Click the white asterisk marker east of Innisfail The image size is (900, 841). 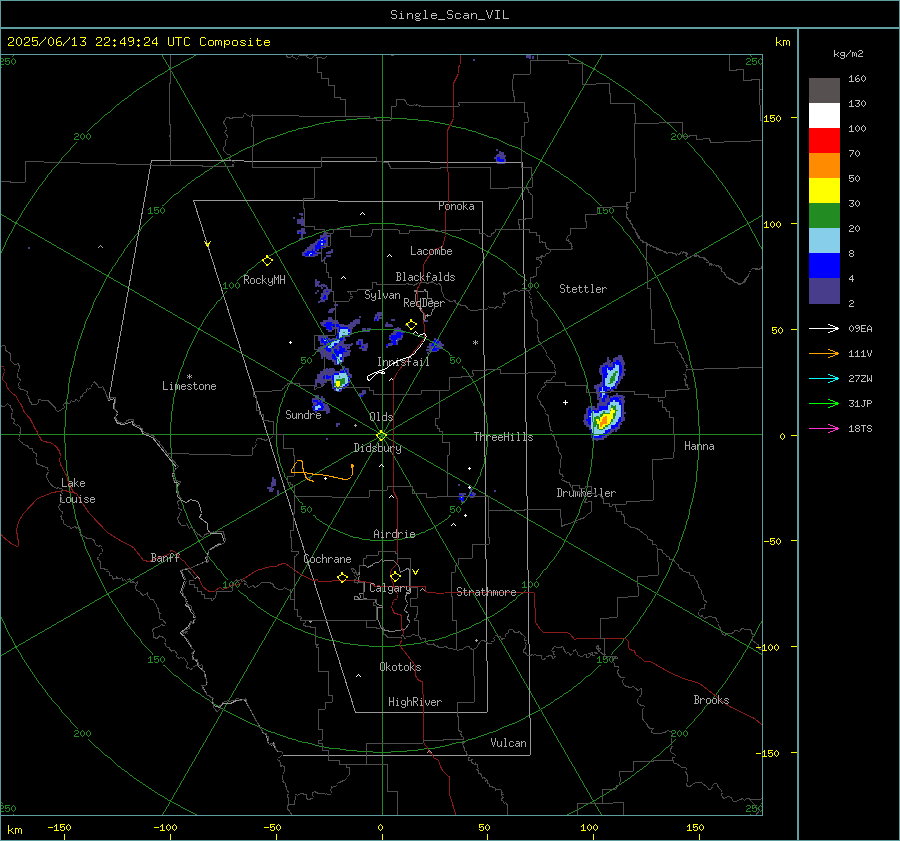475,343
